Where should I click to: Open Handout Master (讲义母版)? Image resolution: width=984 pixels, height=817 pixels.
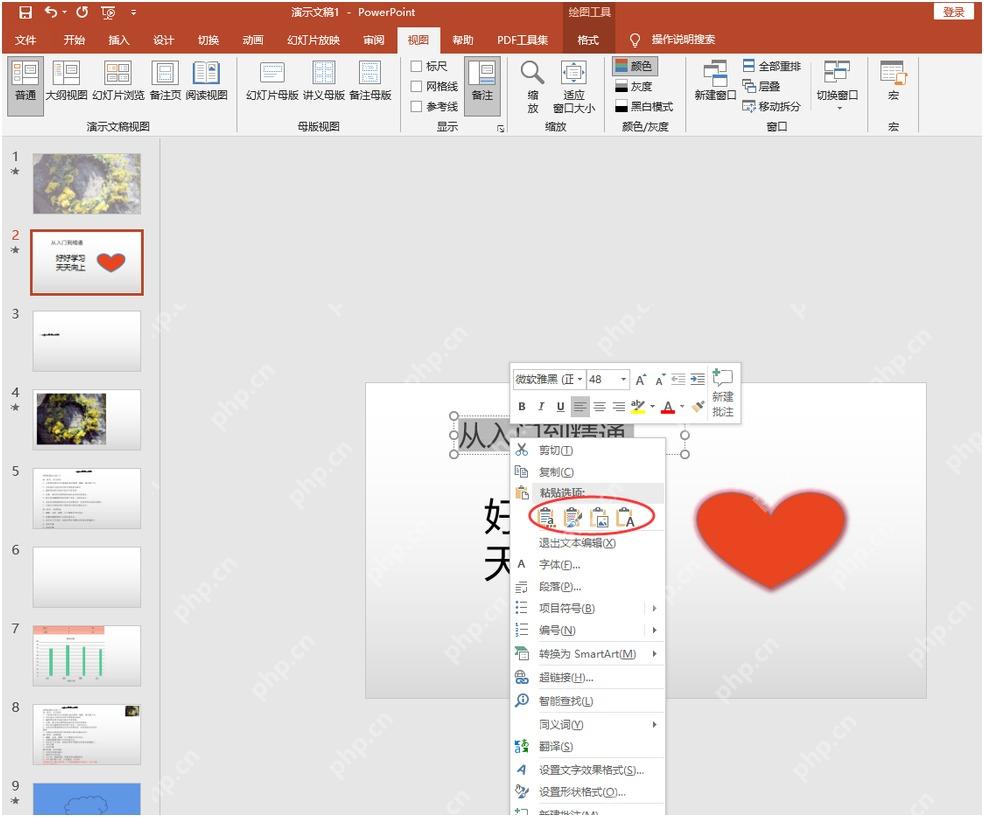324,81
